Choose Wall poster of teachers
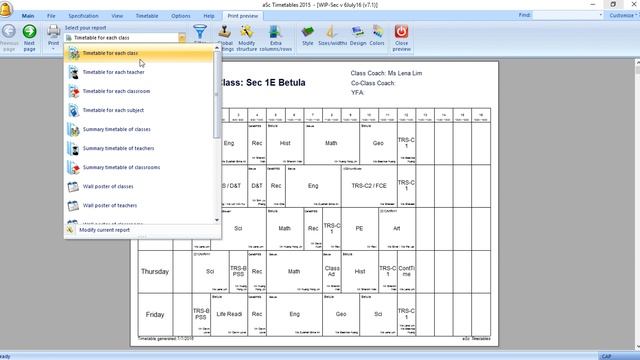The width and height of the screenshot is (640, 360). [x=139, y=205]
